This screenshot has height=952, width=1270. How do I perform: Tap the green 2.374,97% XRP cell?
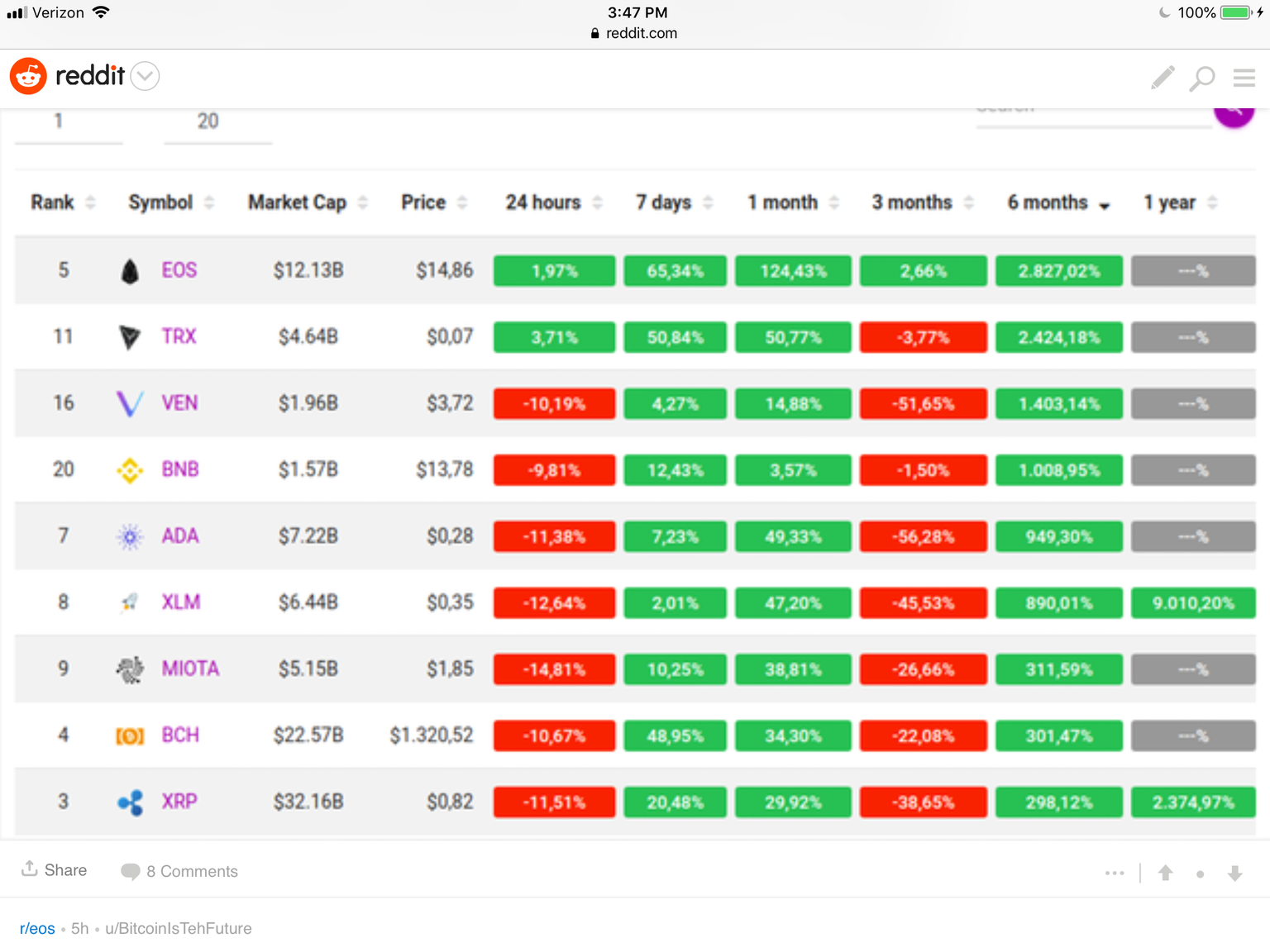point(1193,802)
